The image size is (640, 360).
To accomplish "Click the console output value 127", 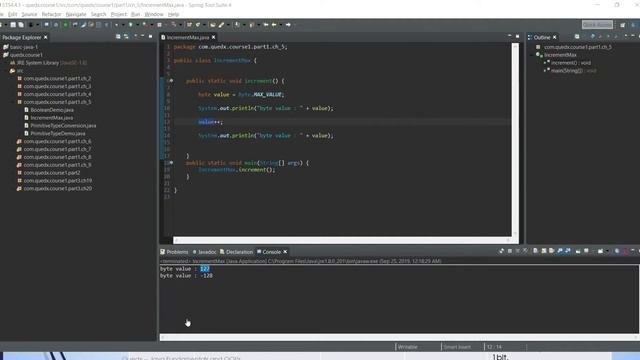I will [205, 269].
